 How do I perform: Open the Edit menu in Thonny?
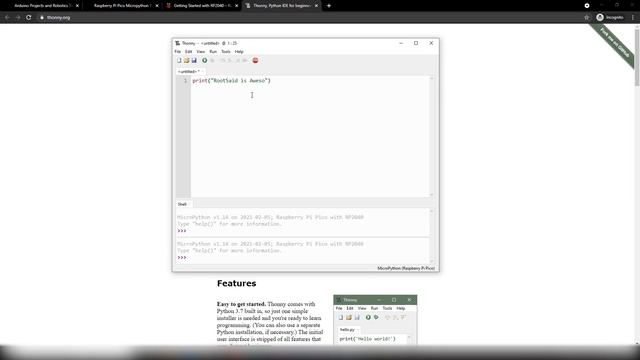click(x=188, y=52)
